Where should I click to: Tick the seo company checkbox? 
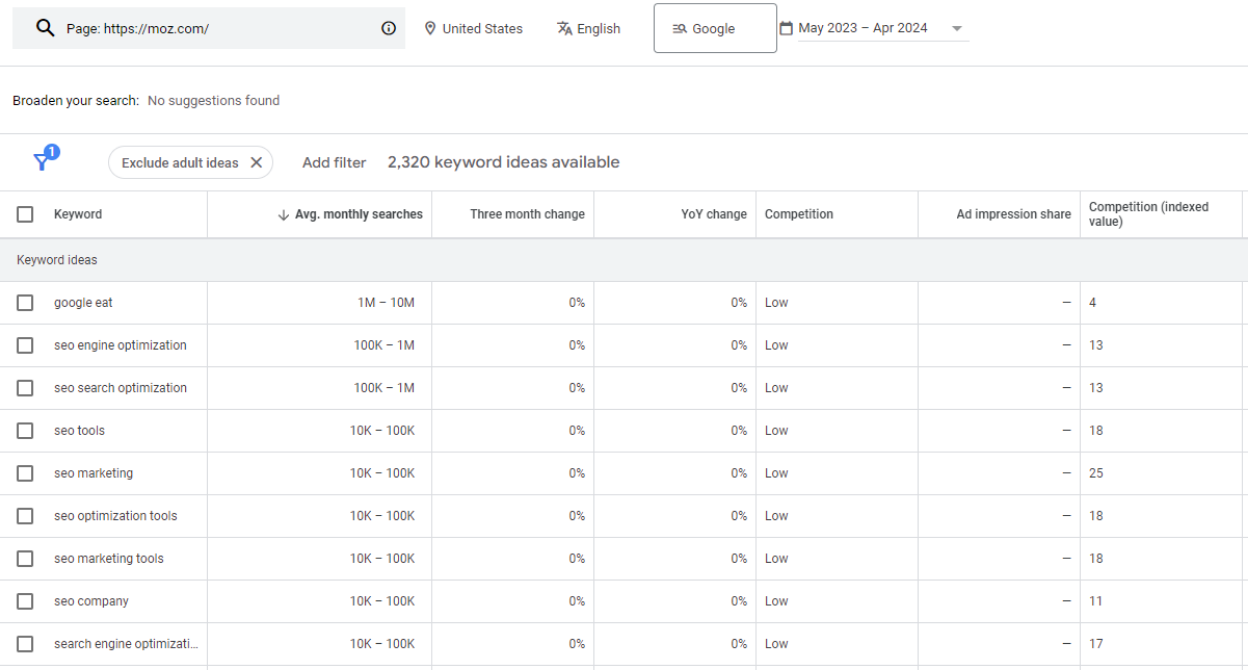click(x=25, y=601)
